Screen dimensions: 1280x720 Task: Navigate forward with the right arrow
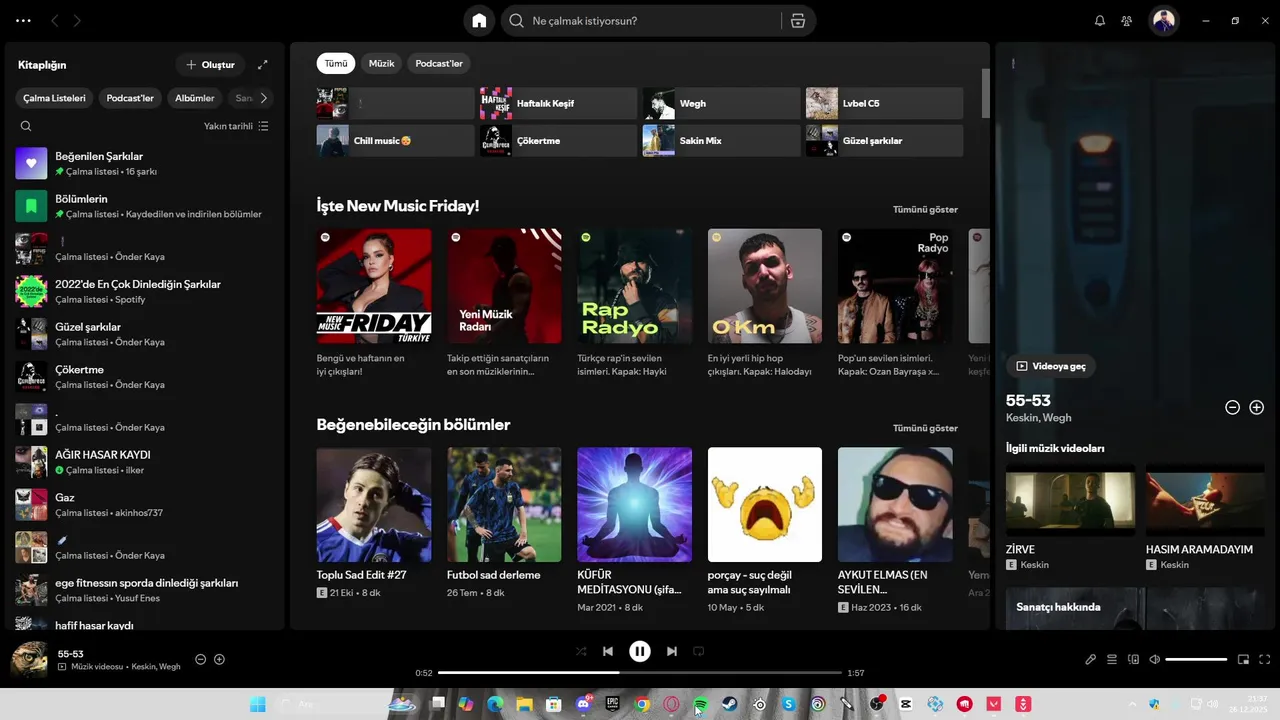[78, 20]
